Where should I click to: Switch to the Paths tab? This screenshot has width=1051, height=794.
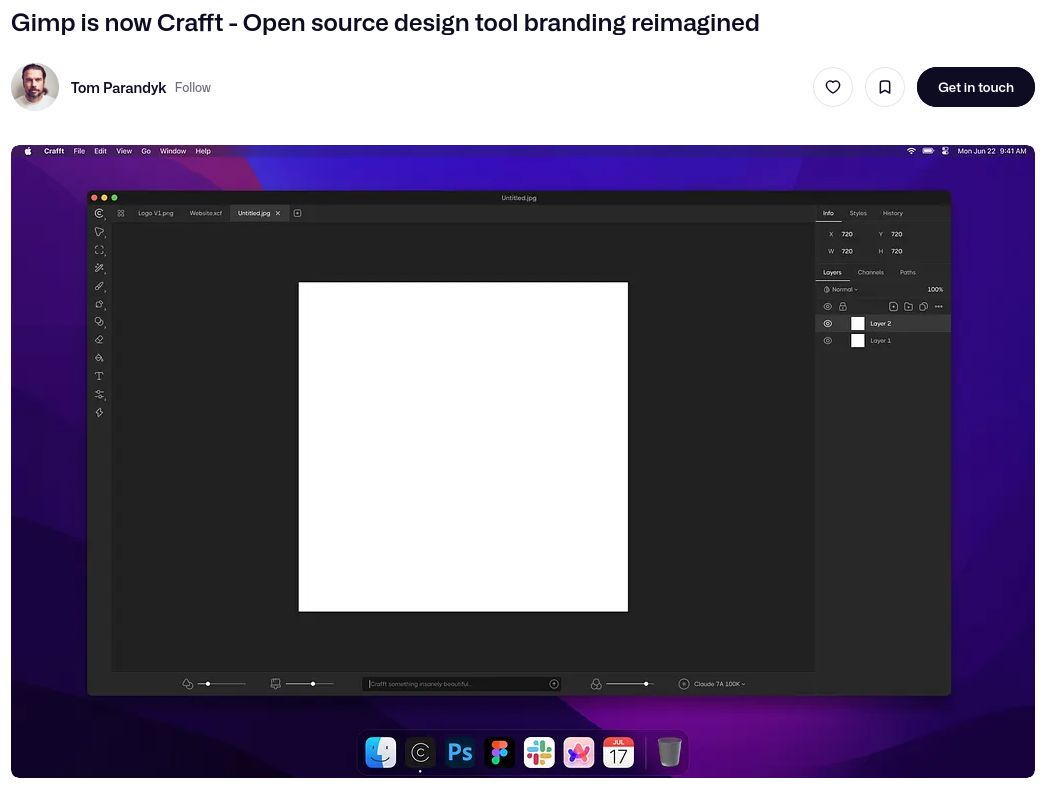908,272
